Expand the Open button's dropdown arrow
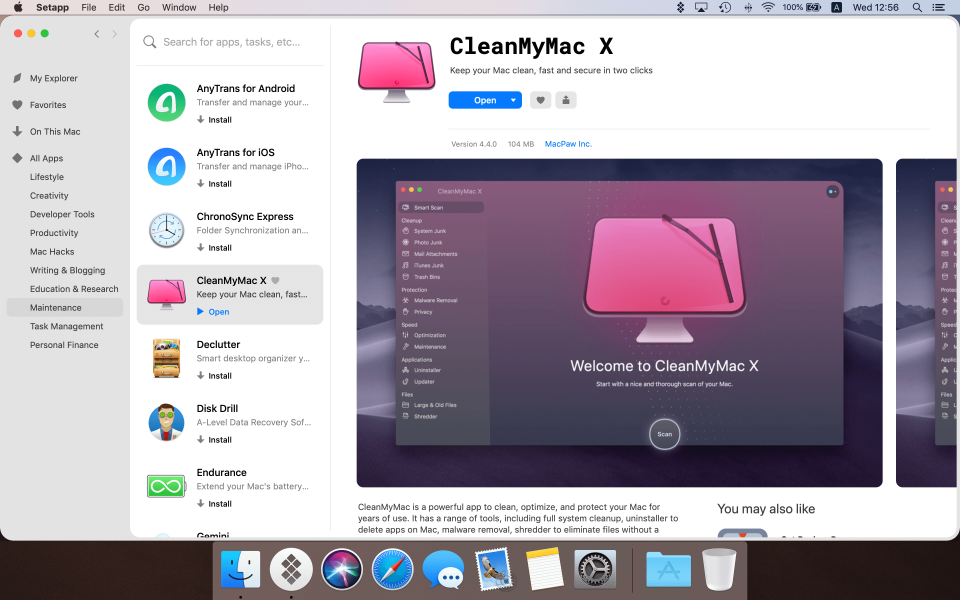Viewport: 960px width, 600px height. pyautogui.click(x=511, y=100)
